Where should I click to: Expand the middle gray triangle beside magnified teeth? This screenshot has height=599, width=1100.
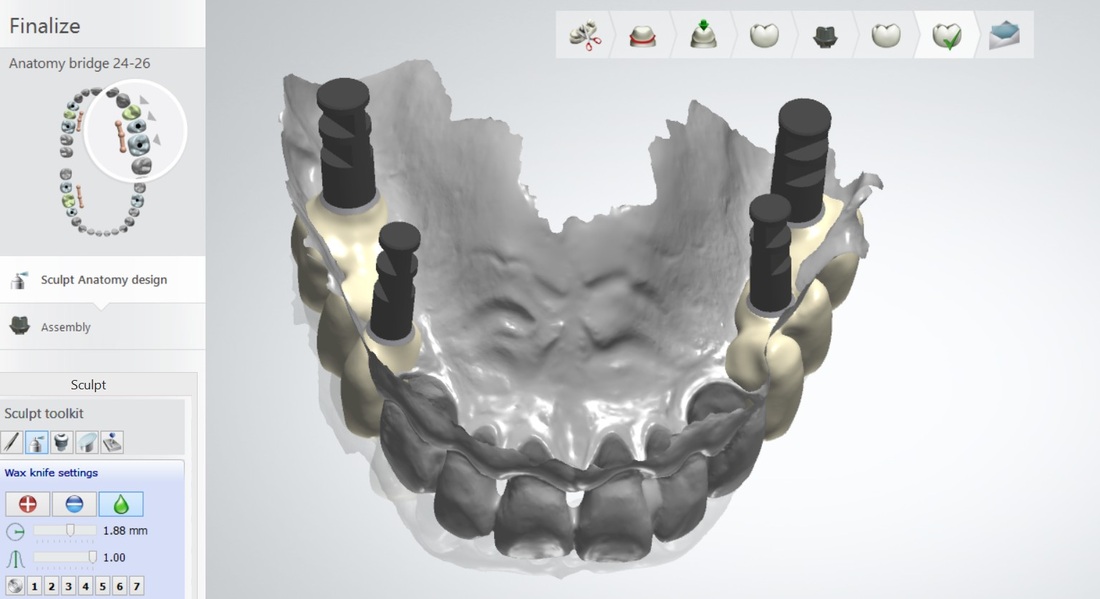[152, 117]
